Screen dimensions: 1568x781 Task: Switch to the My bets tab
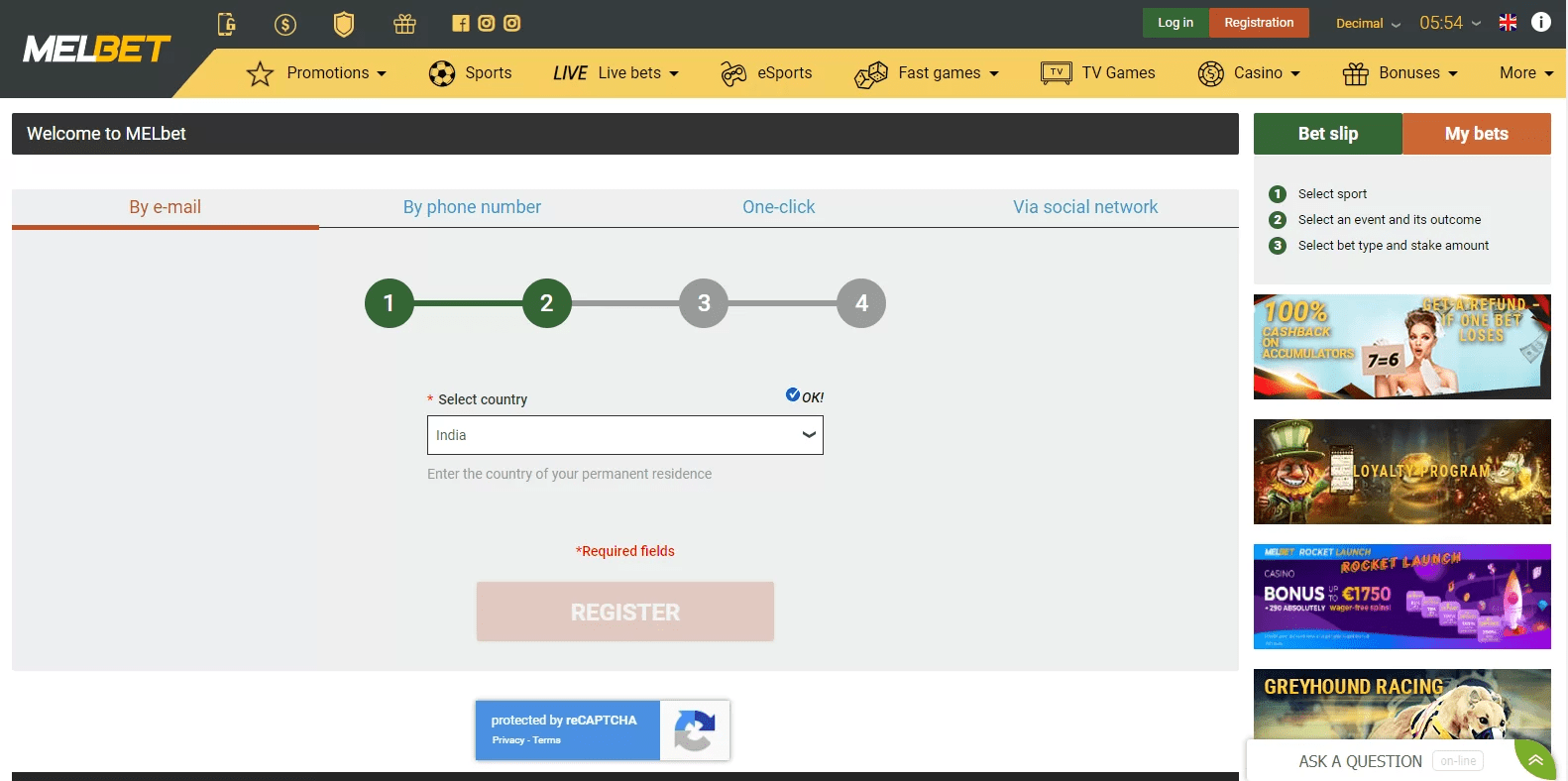(1476, 134)
